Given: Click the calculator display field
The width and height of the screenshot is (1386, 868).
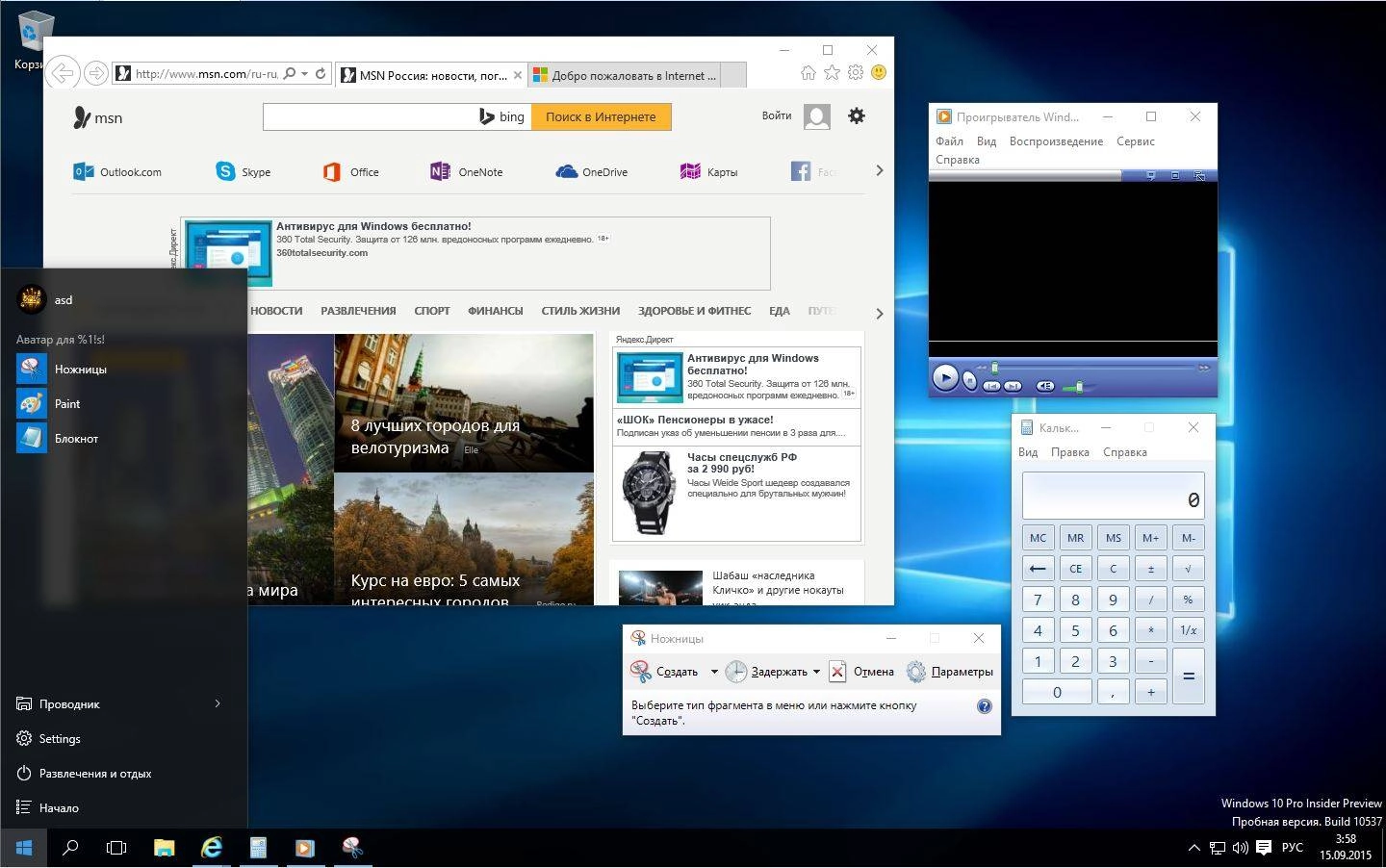Looking at the screenshot, I should pos(1113,496).
